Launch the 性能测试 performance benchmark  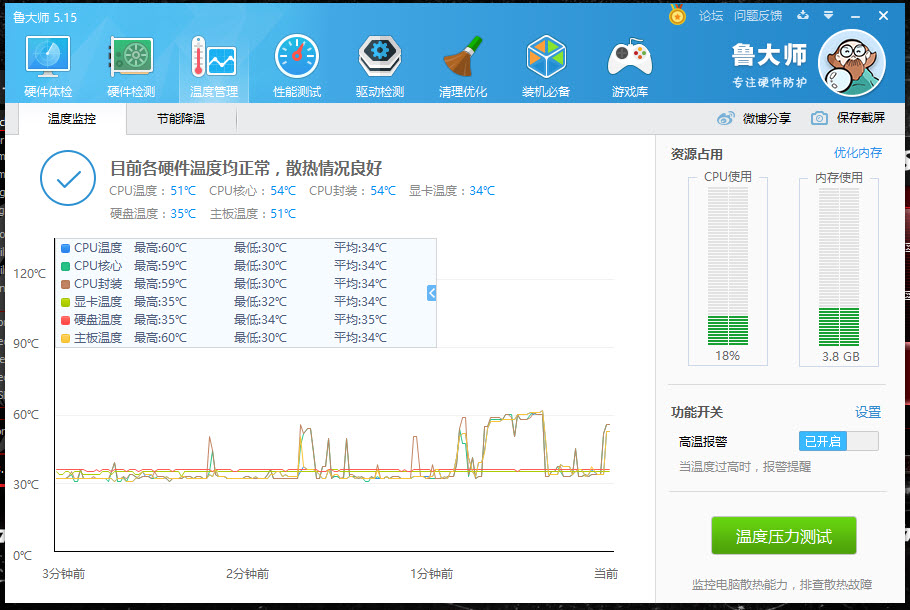pos(296,63)
